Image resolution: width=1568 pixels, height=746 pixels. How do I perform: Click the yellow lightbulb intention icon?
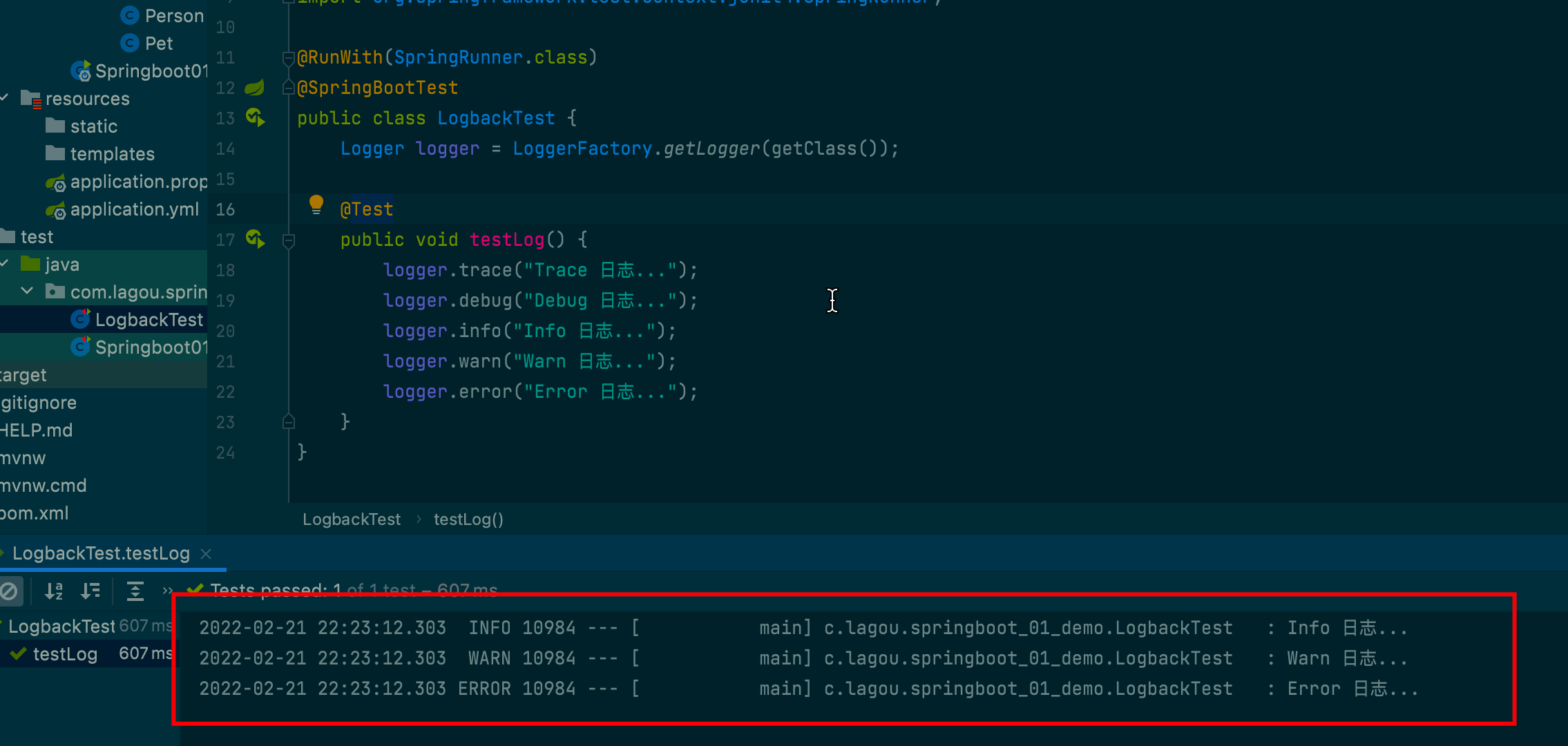tap(316, 204)
